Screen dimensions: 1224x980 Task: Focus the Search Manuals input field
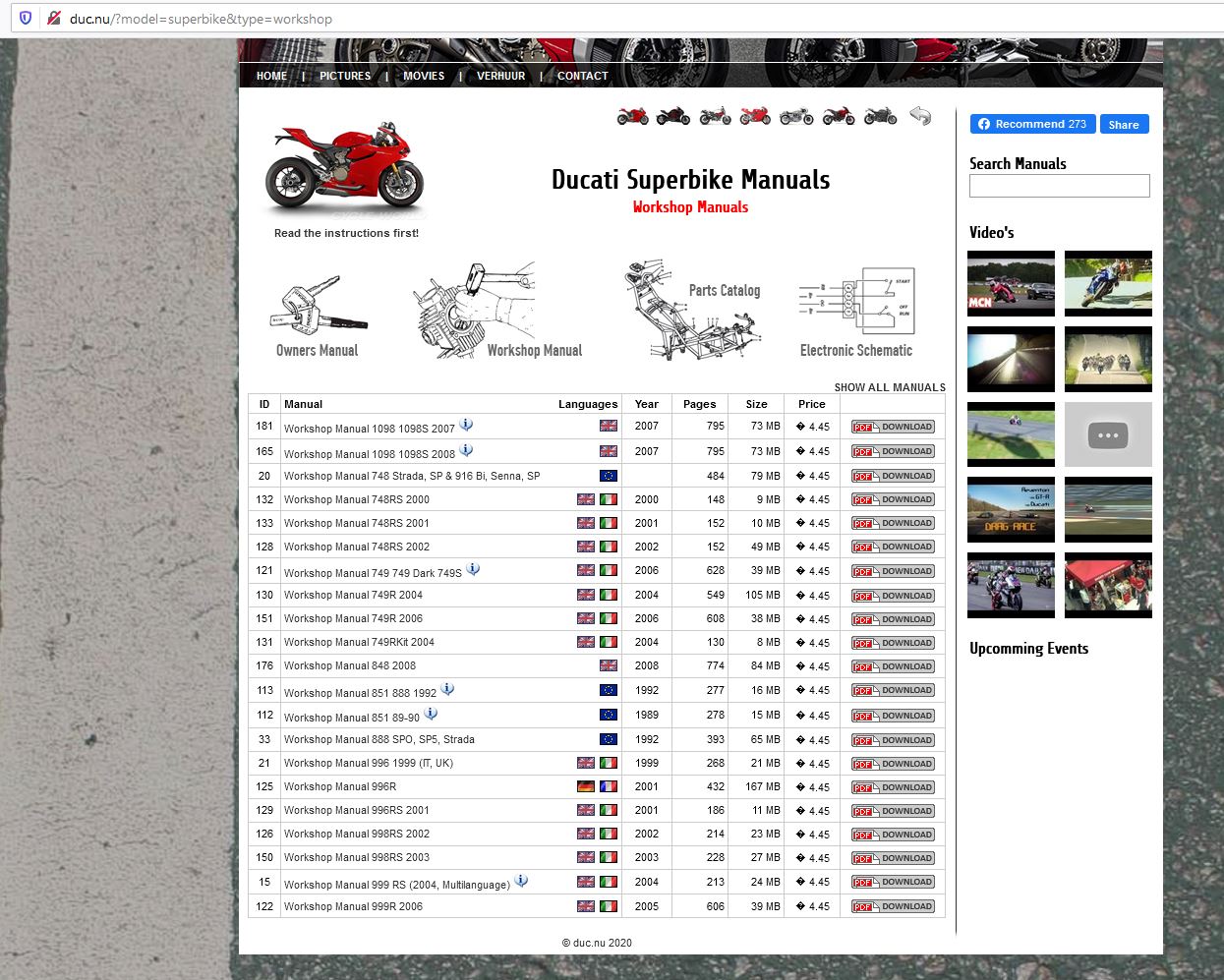1059,186
